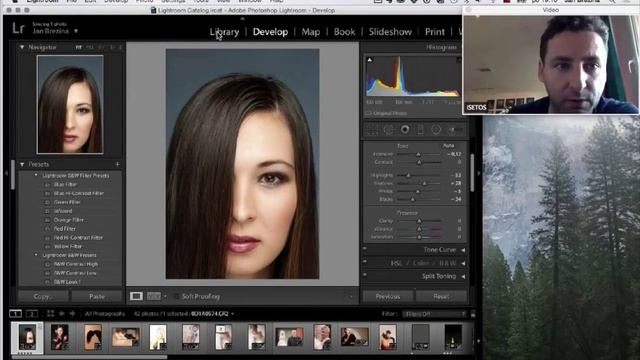Screen dimensions: 640x360
Task: Select the Radial Filter tool
Action: coord(436,129)
